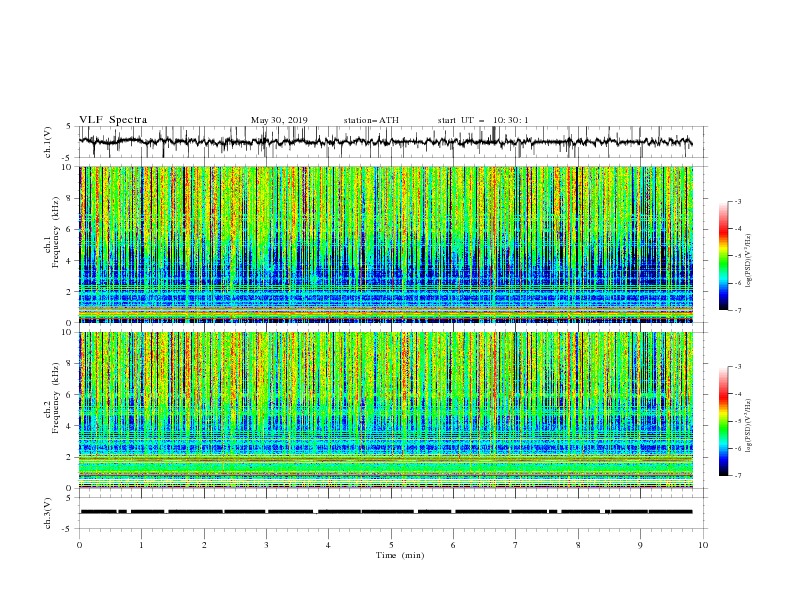Click the "4" kHz tick of ch.2 spectrogram
Image resolution: width=792 pixels, height=612 pixels.
(69, 426)
